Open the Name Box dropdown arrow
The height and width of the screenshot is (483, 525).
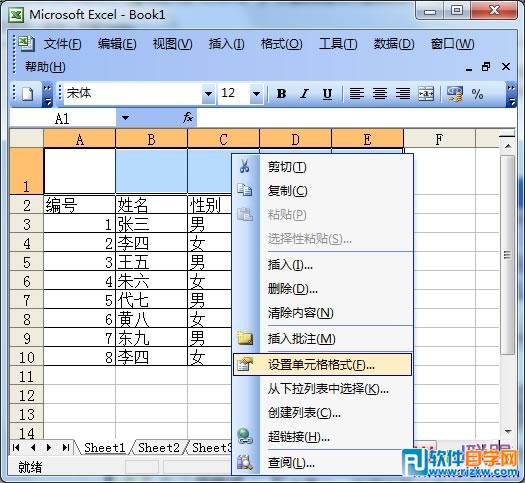pos(125,118)
